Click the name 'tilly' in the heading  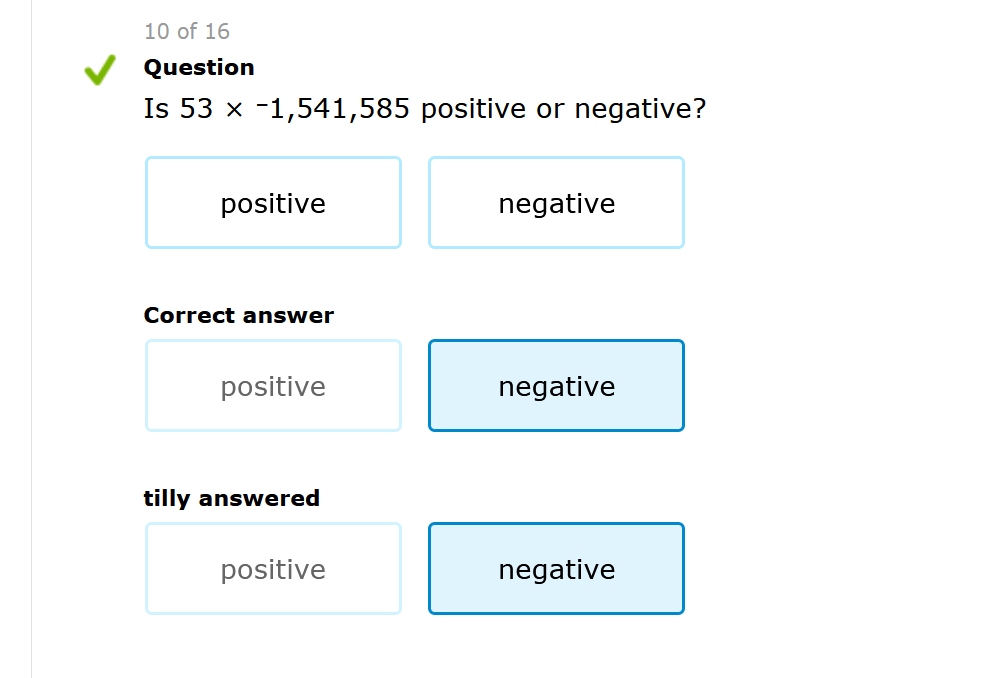(165, 498)
